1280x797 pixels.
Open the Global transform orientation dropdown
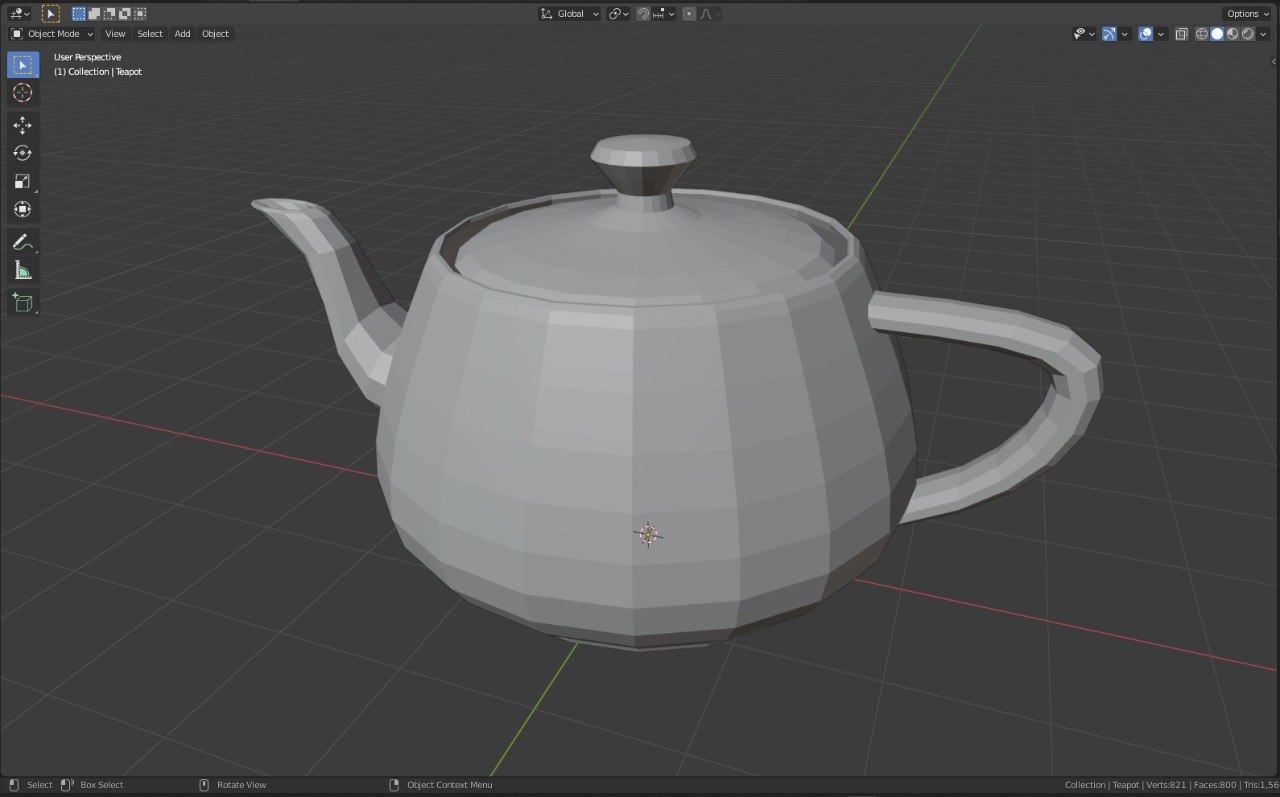(570, 14)
